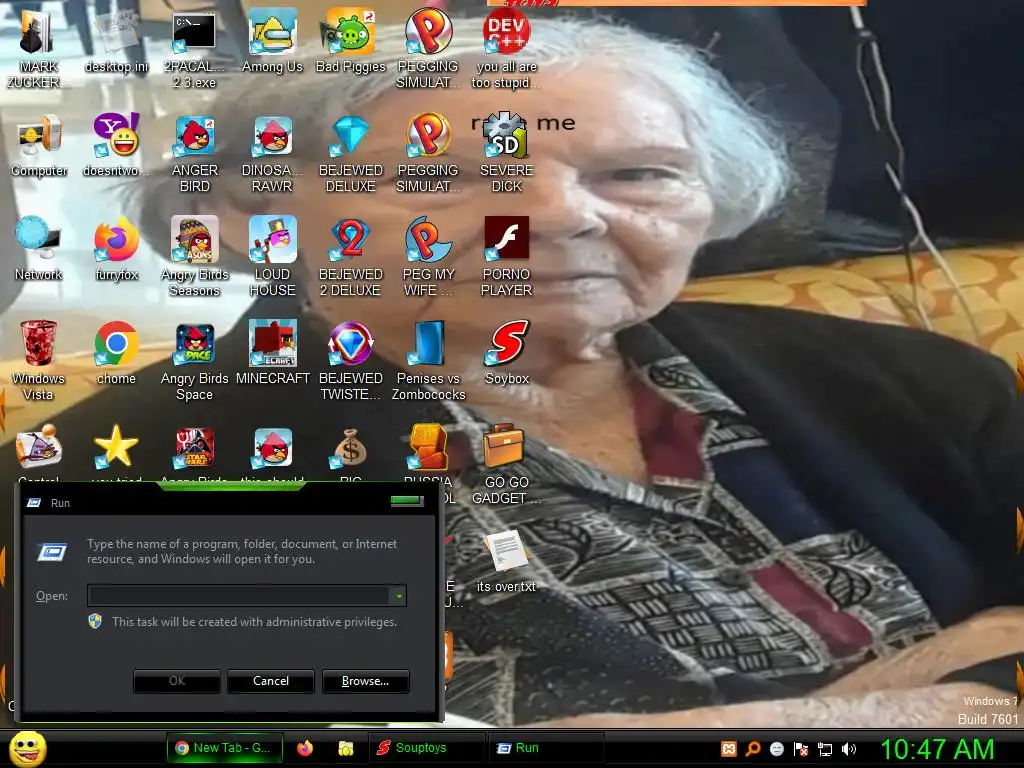1024x768 pixels.
Task: Expand the Open combo box dropdown arrow
Action: [398, 596]
